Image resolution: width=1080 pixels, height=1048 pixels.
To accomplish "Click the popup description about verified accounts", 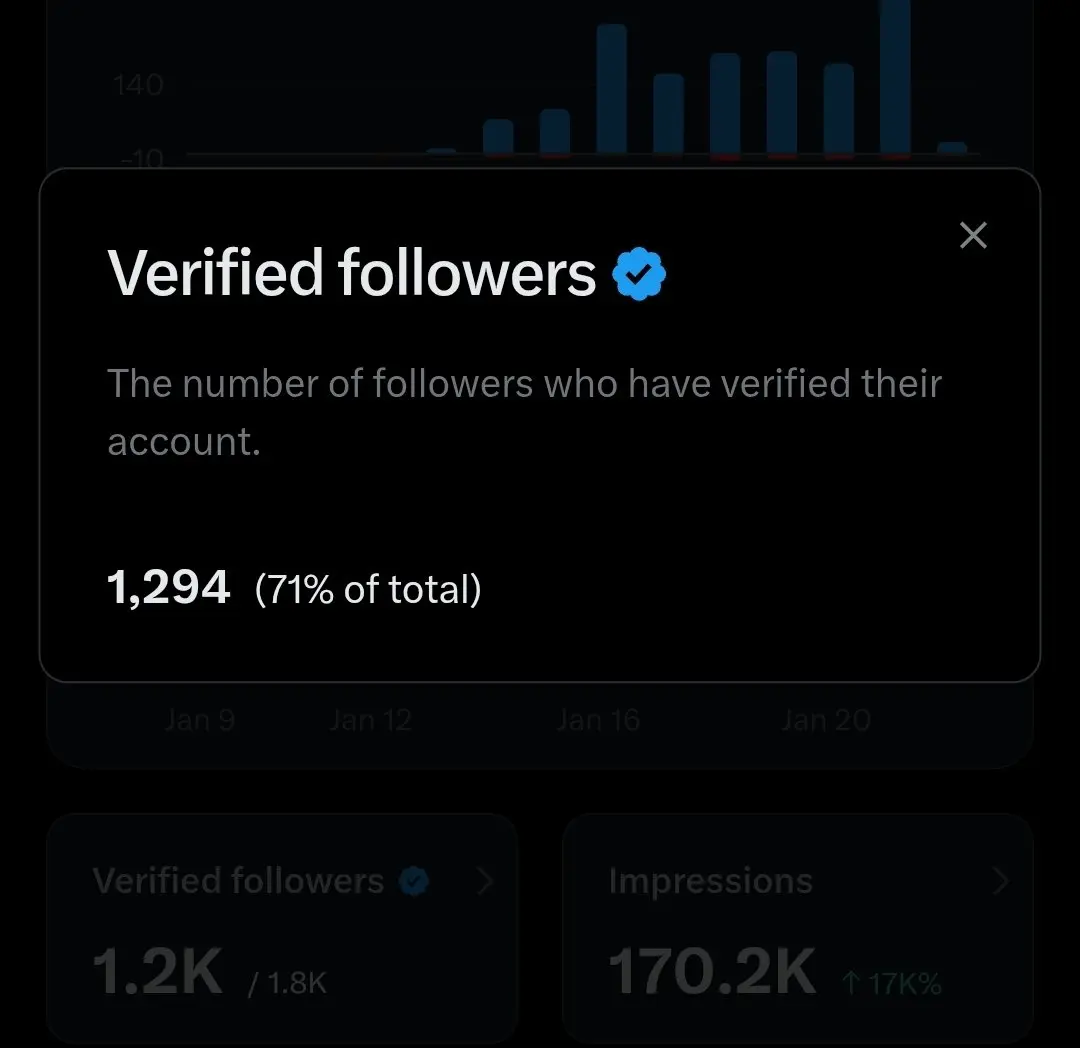I will pos(525,412).
